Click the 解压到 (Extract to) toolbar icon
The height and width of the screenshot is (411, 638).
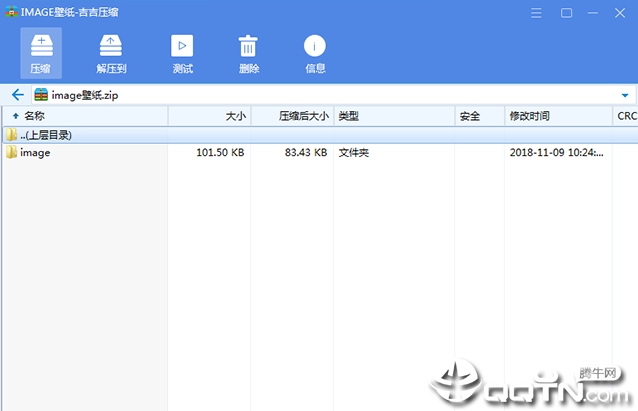pos(111,53)
